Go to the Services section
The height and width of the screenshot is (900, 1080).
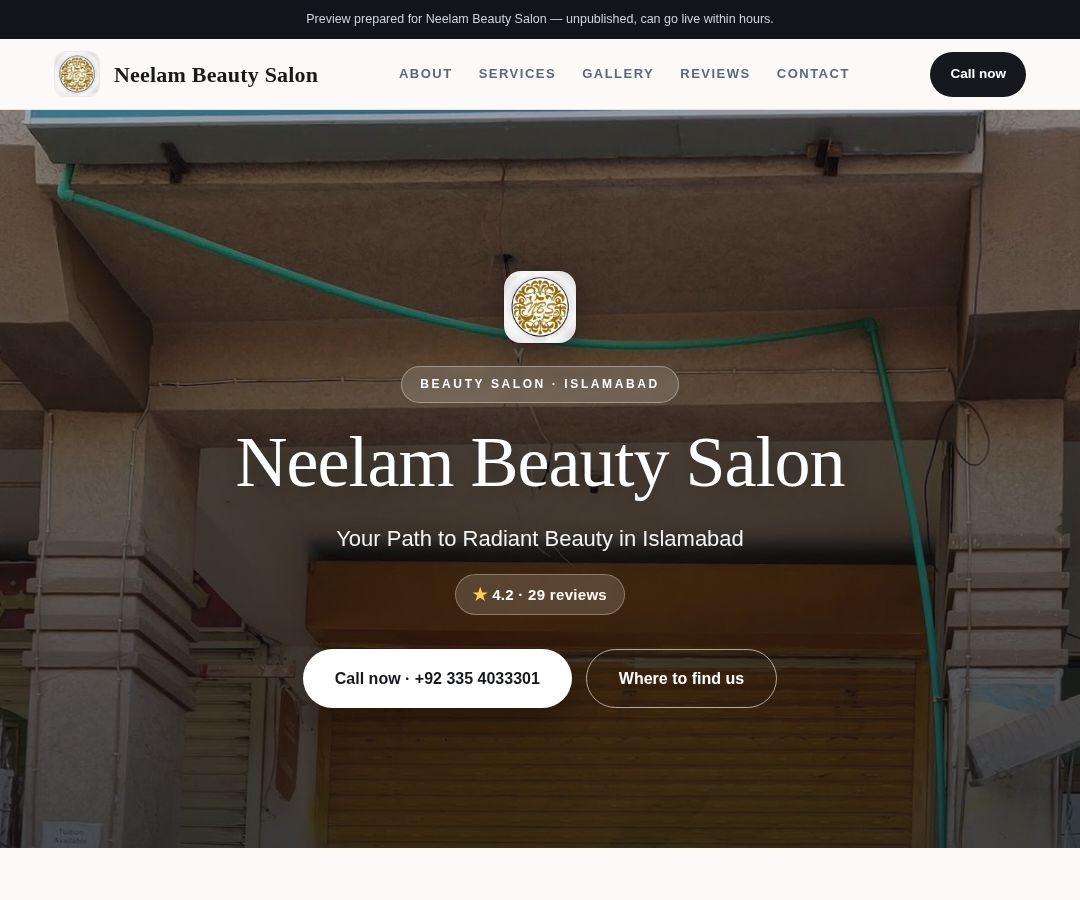pyautogui.click(x=517, y=74)
